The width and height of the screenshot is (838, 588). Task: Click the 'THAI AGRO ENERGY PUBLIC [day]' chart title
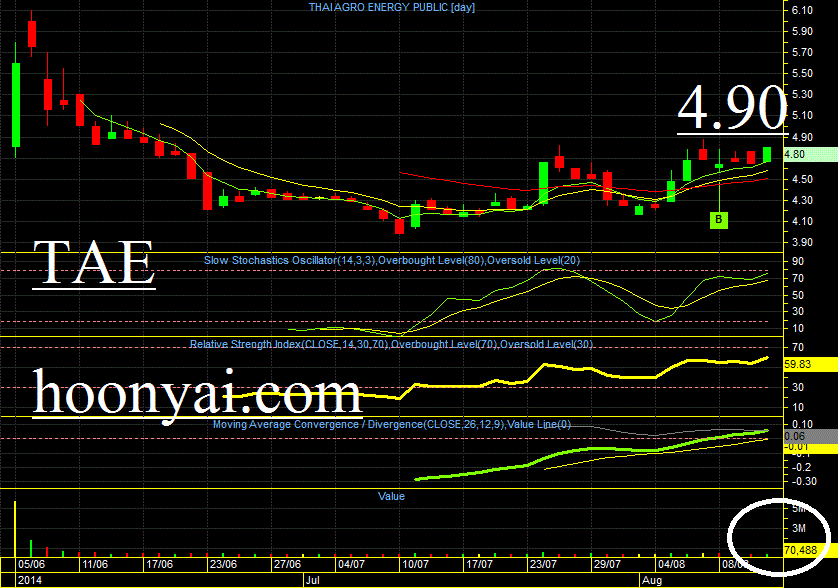392,7
